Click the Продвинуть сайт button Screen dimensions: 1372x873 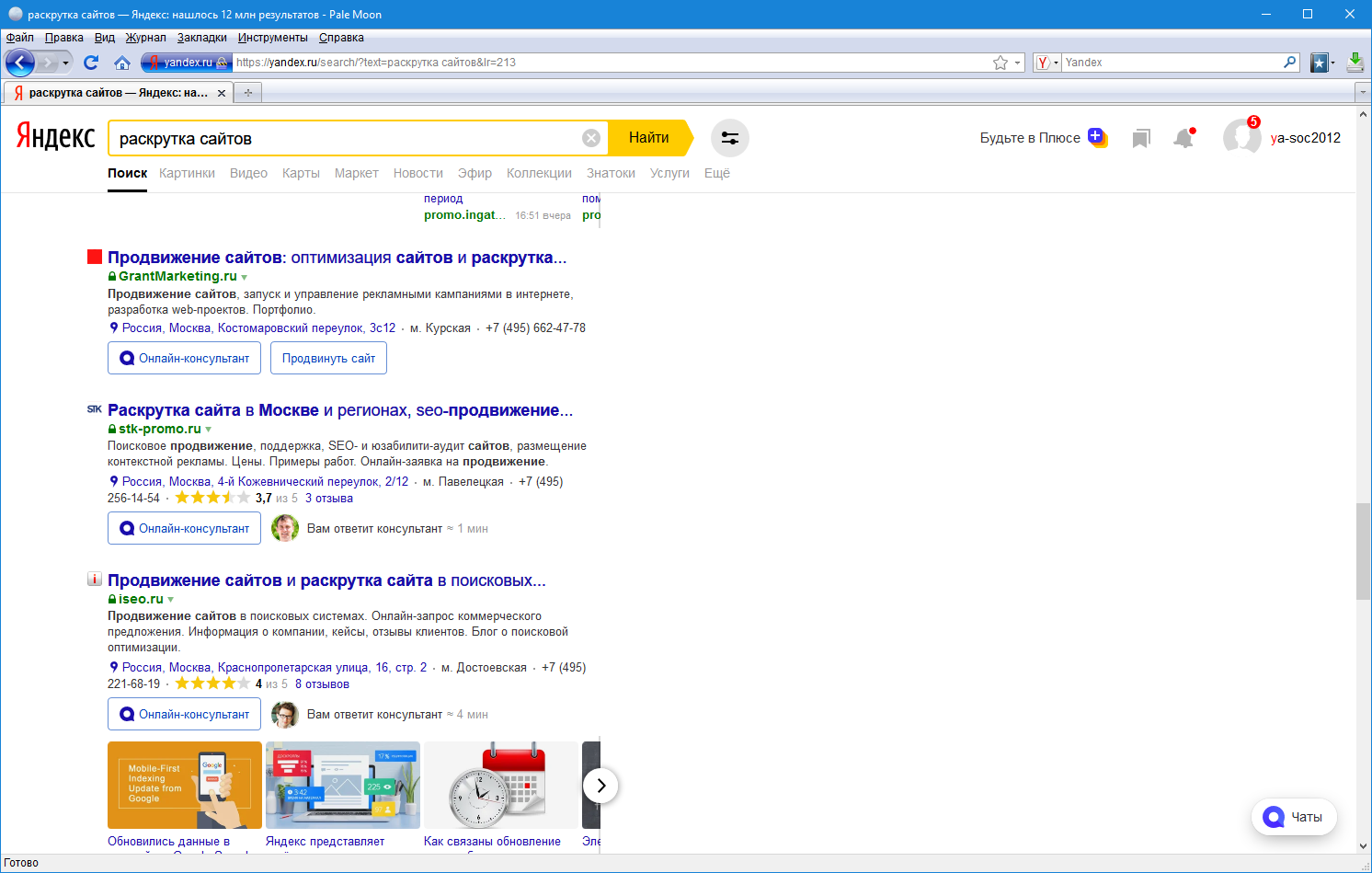click(x=328, y=358)
